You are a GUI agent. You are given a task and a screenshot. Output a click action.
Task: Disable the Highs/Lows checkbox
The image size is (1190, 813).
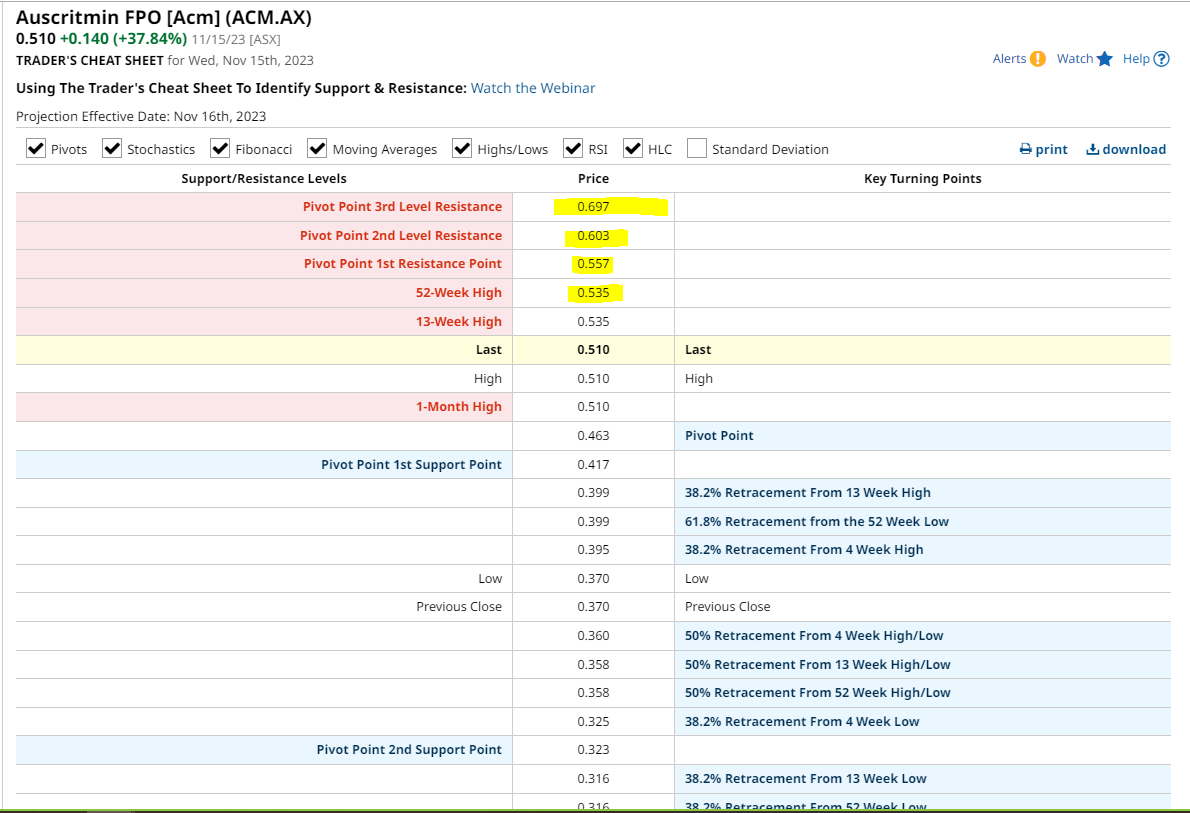coord(462,148)
